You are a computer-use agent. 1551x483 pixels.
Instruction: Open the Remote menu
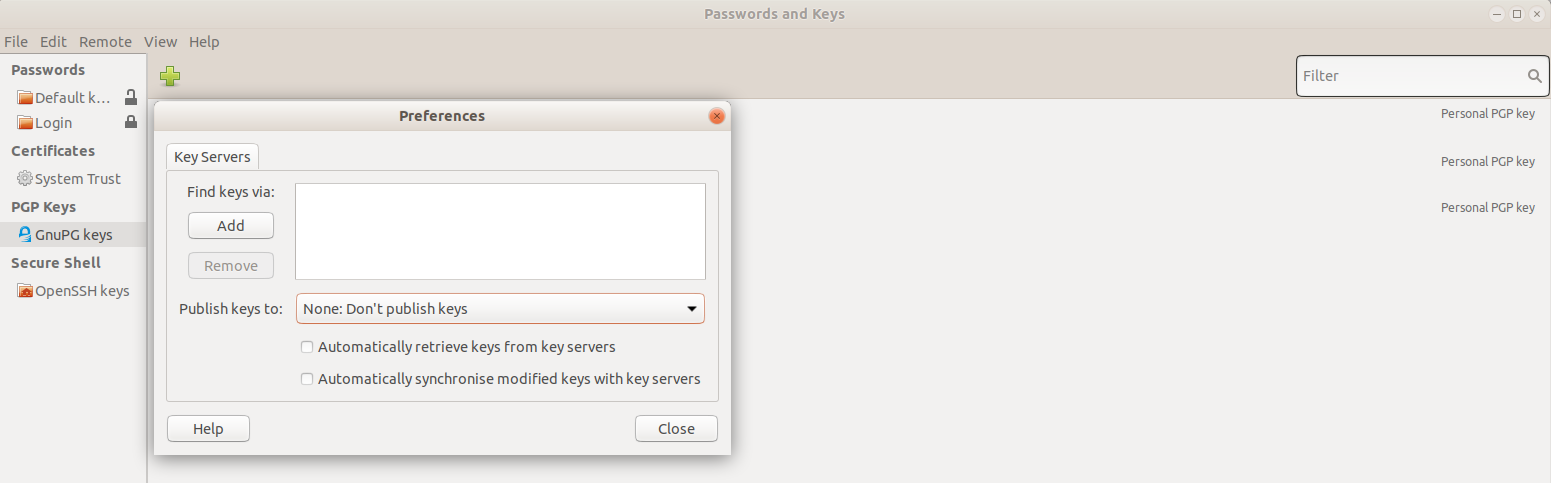point(105,42)
